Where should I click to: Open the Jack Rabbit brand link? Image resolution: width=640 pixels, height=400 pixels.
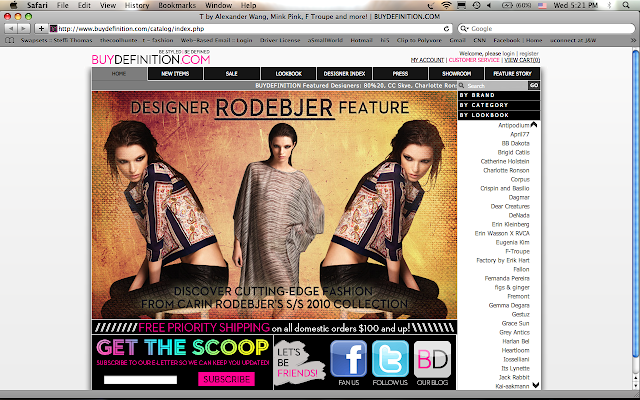pyautogui.click(x=514, y=377)
